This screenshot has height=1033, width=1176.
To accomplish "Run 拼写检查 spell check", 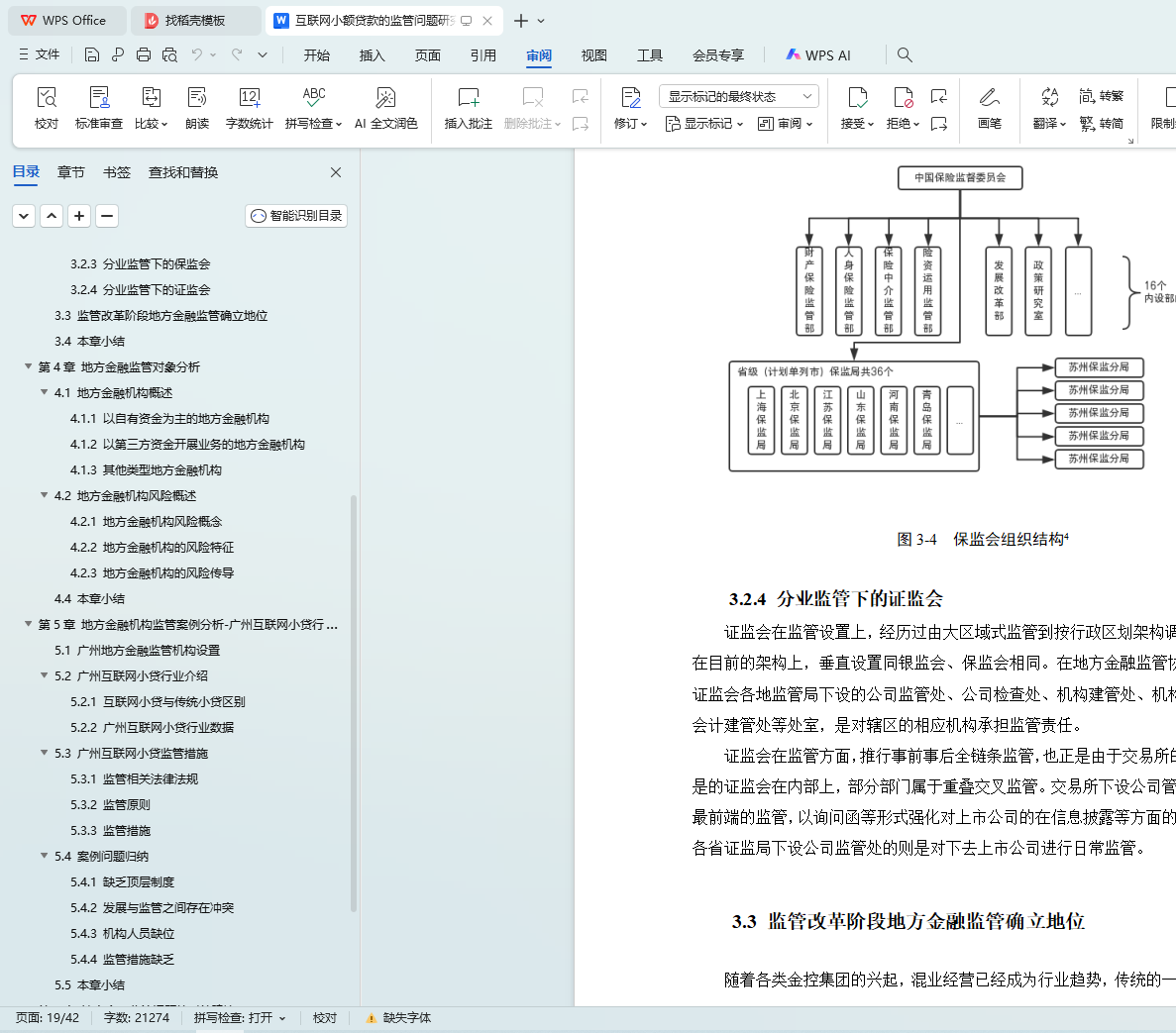I will pyautogui.click(x=313, y=108).
